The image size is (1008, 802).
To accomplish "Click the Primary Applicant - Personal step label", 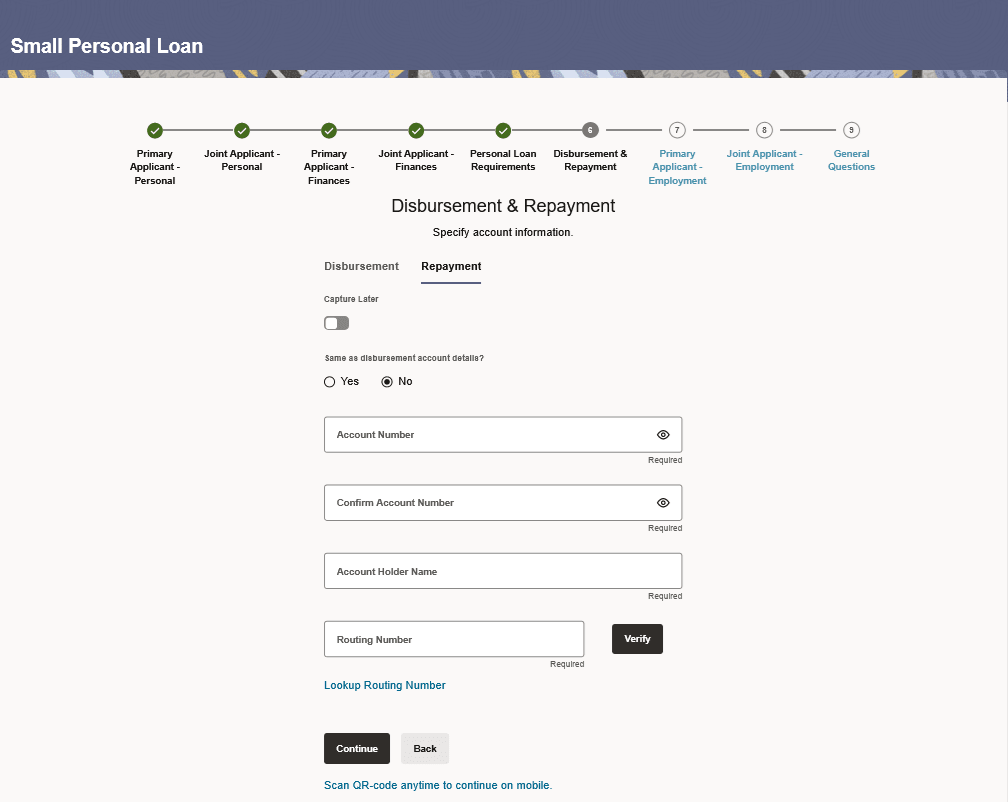I will [x=155, y=167].
